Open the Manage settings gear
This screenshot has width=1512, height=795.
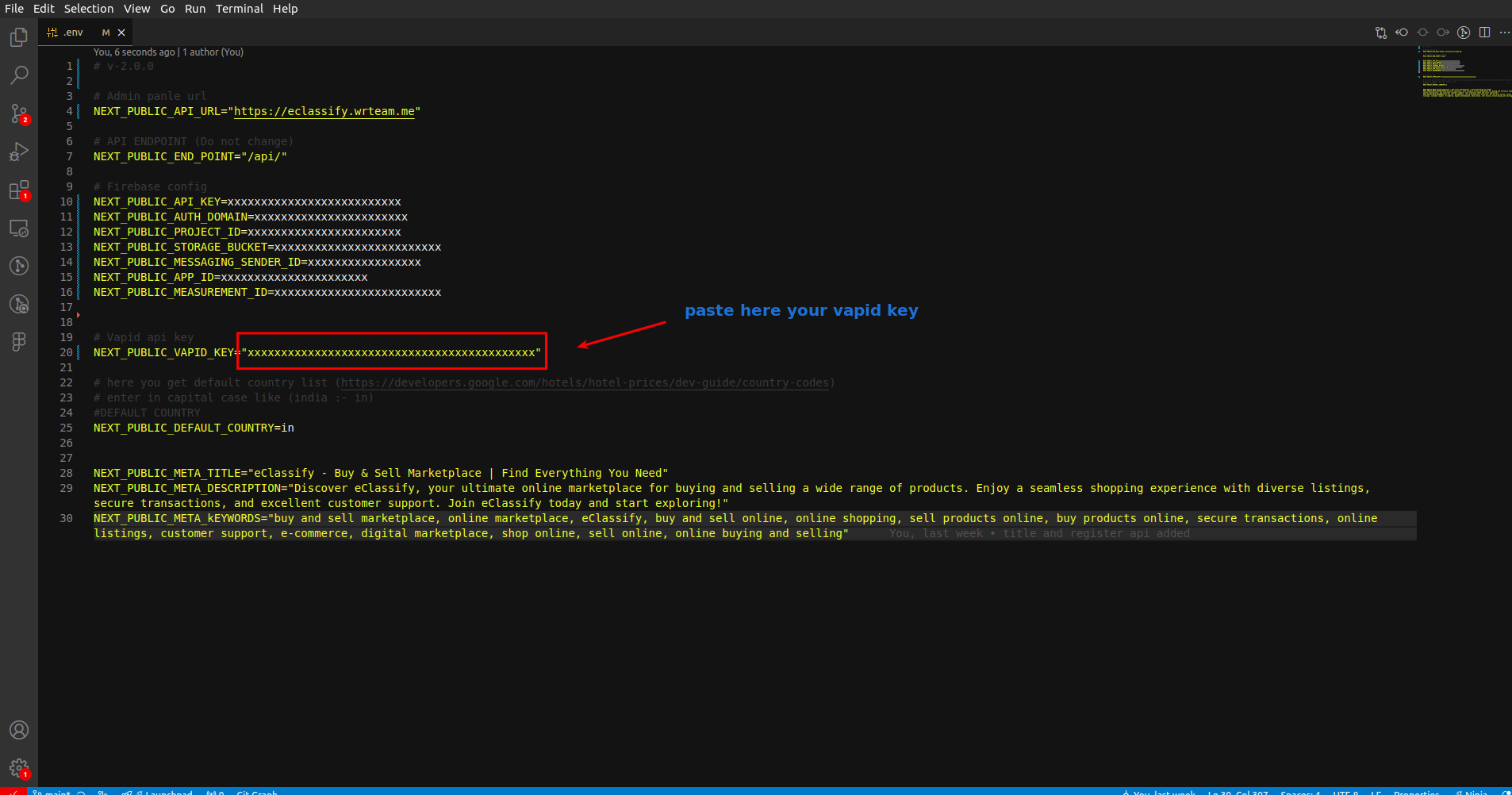[19, 768]
